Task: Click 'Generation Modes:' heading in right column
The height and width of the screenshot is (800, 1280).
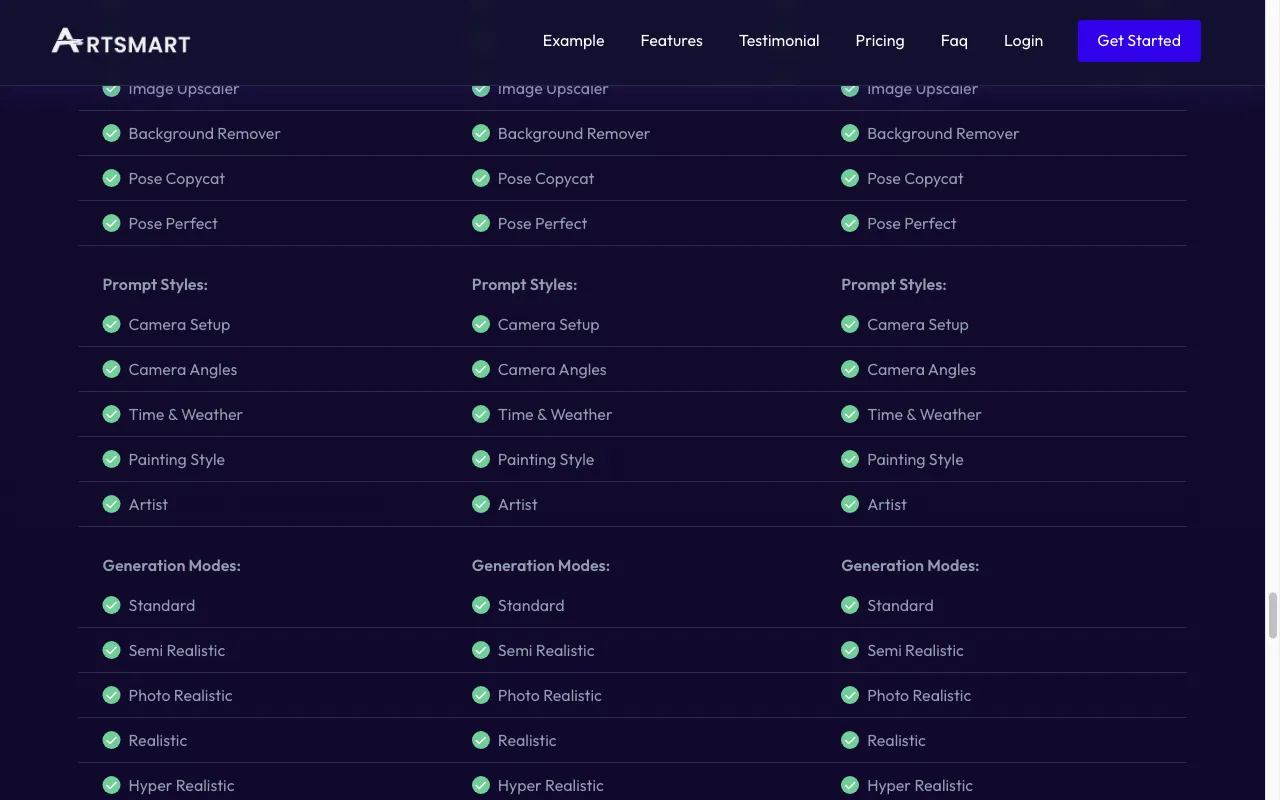Action: [x=910, y=566]
